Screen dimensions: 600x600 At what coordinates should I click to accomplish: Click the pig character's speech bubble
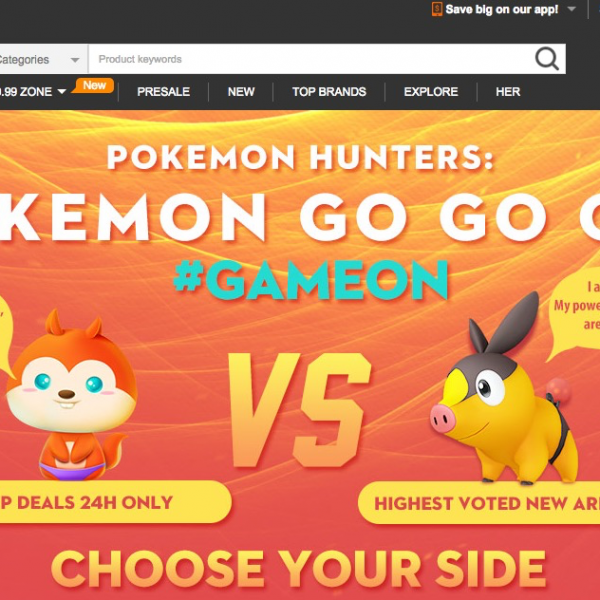[x=574, y=314]
